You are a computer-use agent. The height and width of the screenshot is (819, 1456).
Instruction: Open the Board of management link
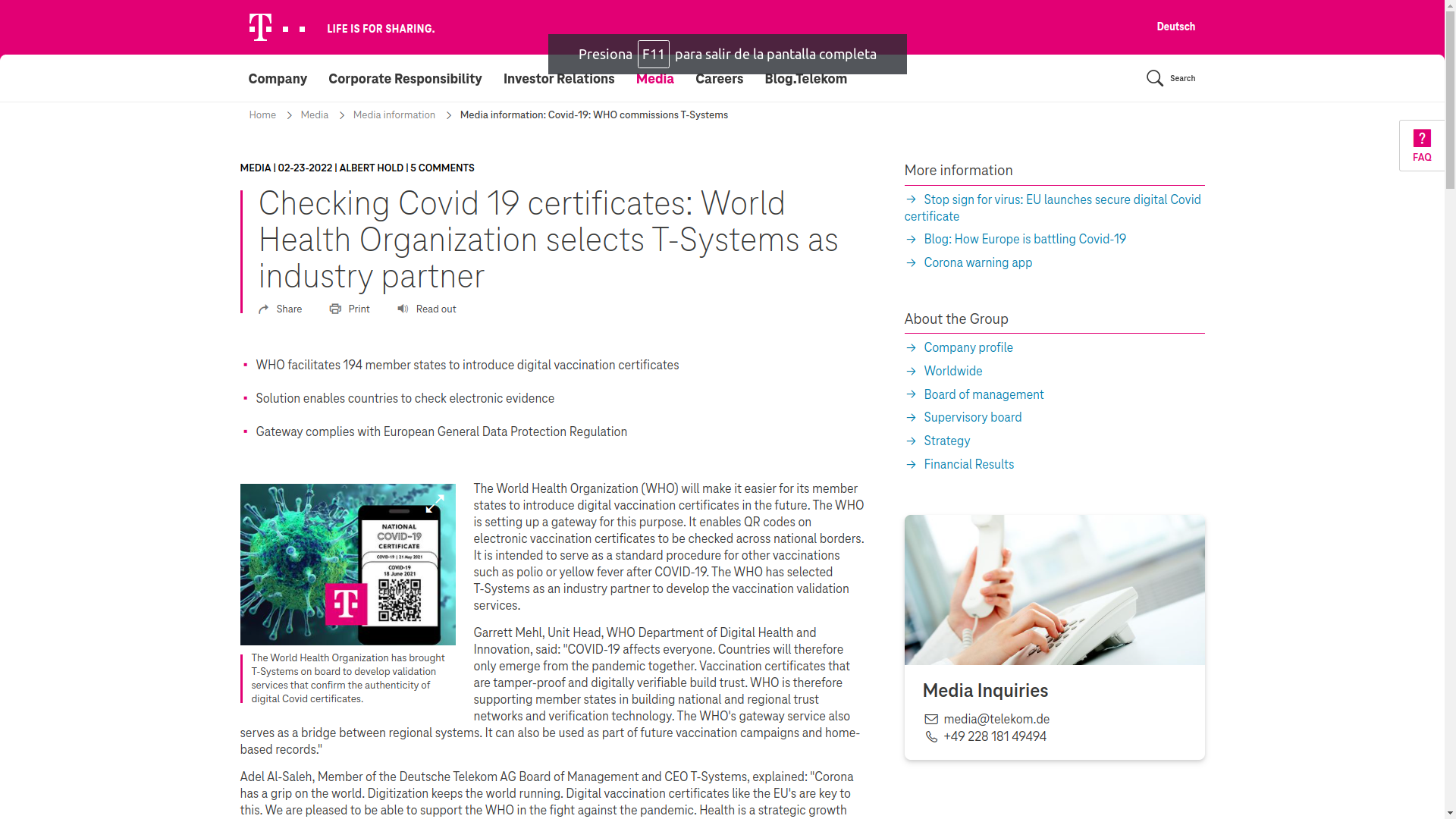click(x=984, y=395)
